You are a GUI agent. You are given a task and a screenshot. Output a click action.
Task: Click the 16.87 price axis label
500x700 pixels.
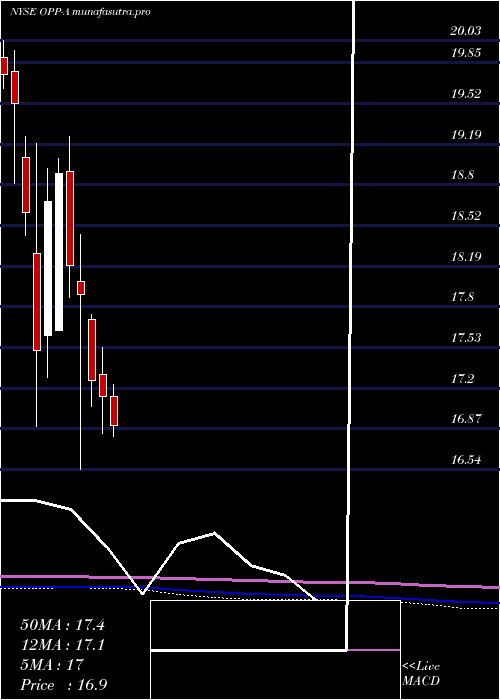pyautogui.click(x=466, y=419)
